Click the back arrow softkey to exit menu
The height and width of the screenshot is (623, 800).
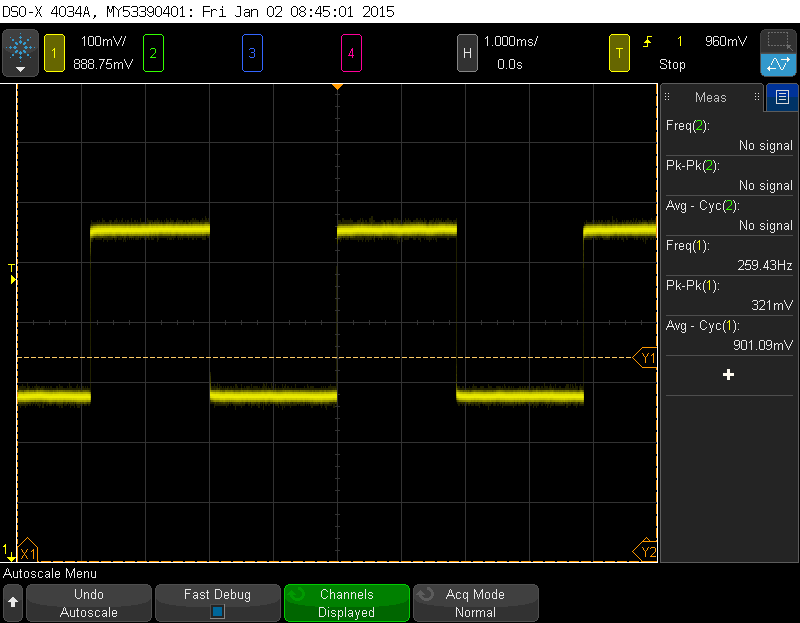tap(12, 603)
